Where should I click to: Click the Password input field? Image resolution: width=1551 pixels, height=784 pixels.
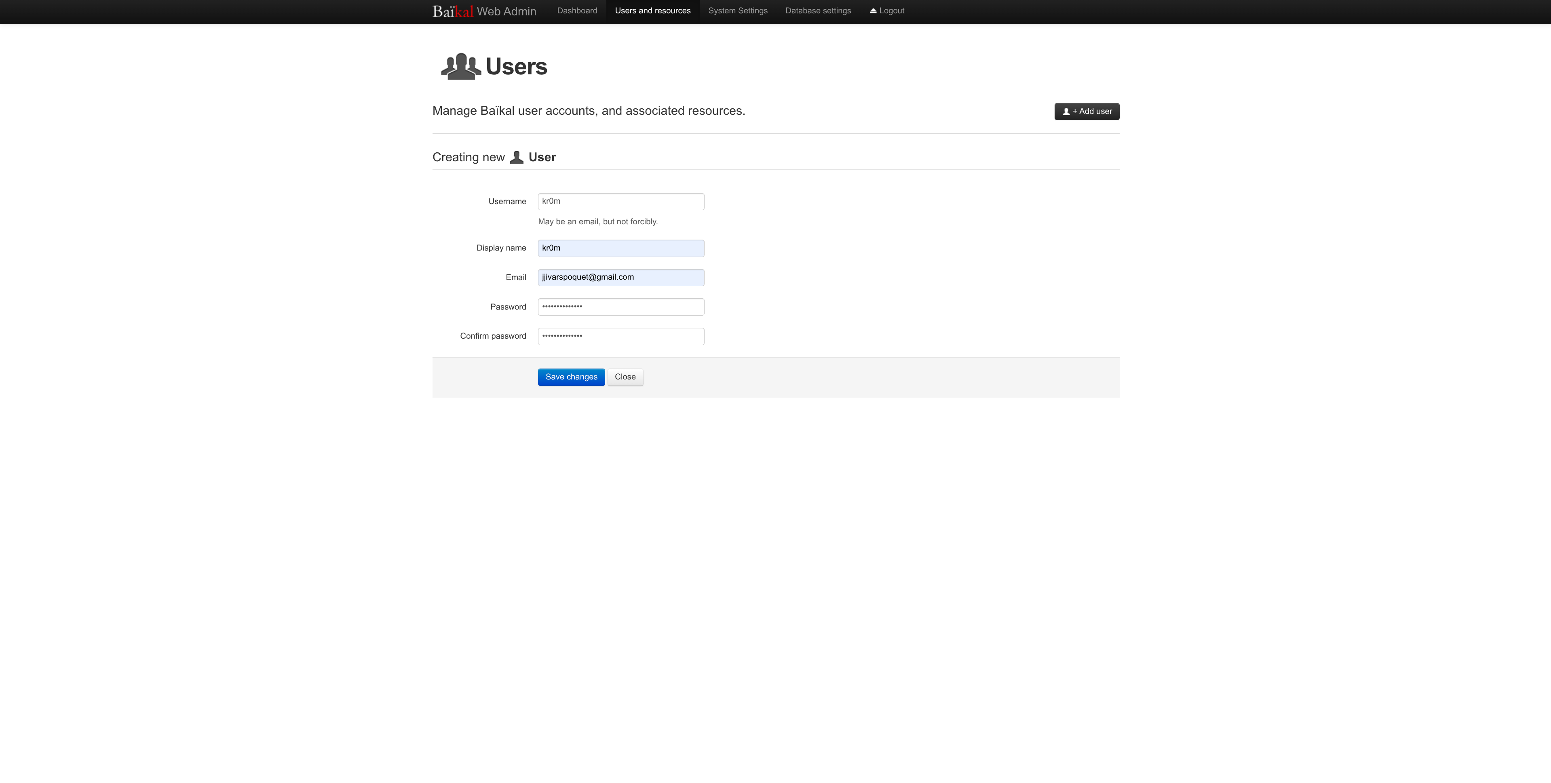(620, 307)
